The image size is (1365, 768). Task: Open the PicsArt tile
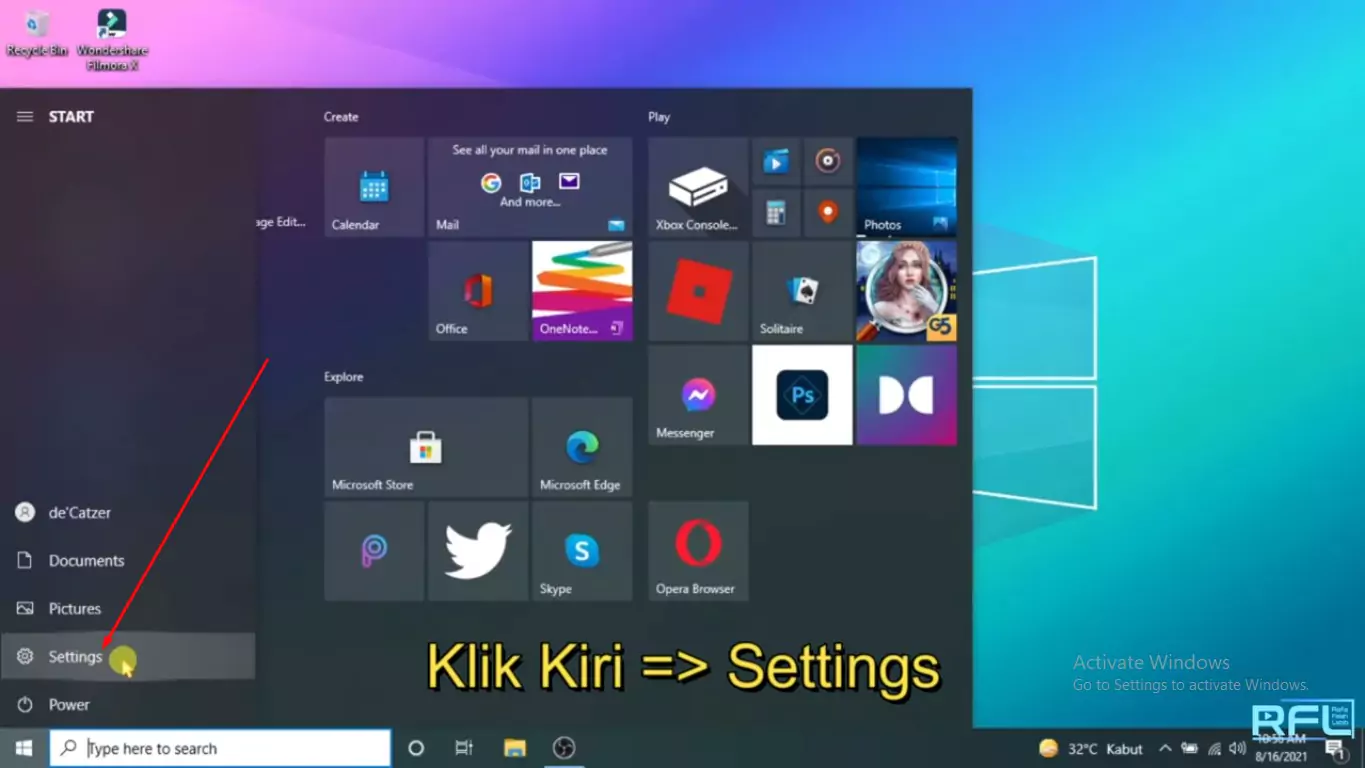374,551
